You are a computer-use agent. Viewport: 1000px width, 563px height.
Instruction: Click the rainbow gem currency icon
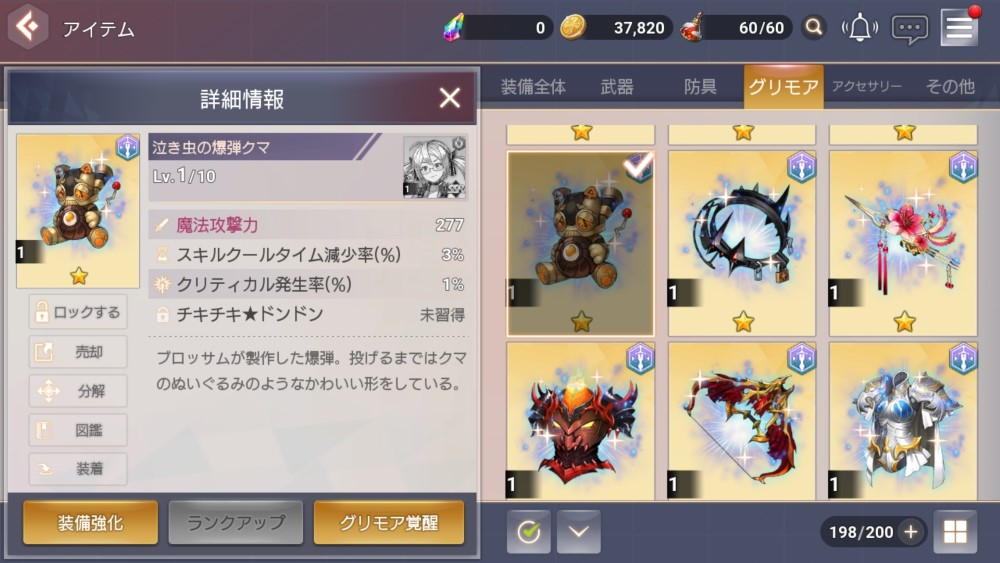(453, 28)
